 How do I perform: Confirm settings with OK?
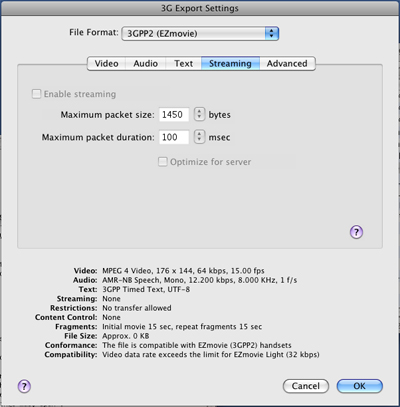point(360,386)
